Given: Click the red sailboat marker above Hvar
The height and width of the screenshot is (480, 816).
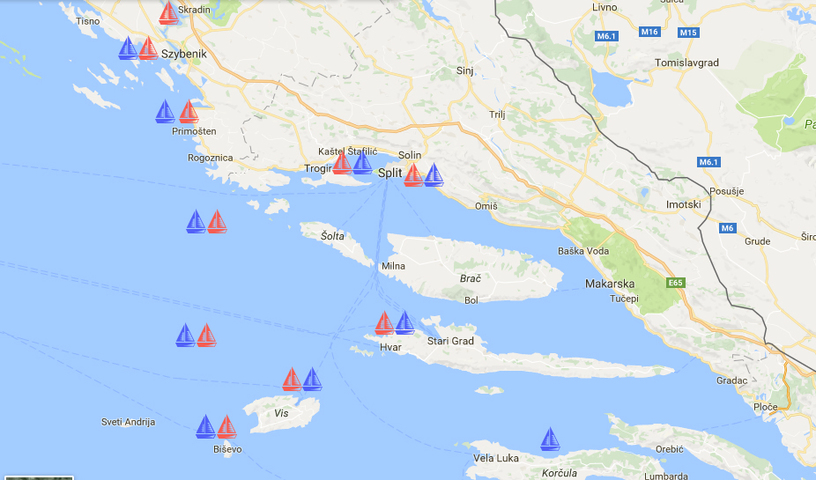Looking at the screenshot, I should tap(385, 323).
